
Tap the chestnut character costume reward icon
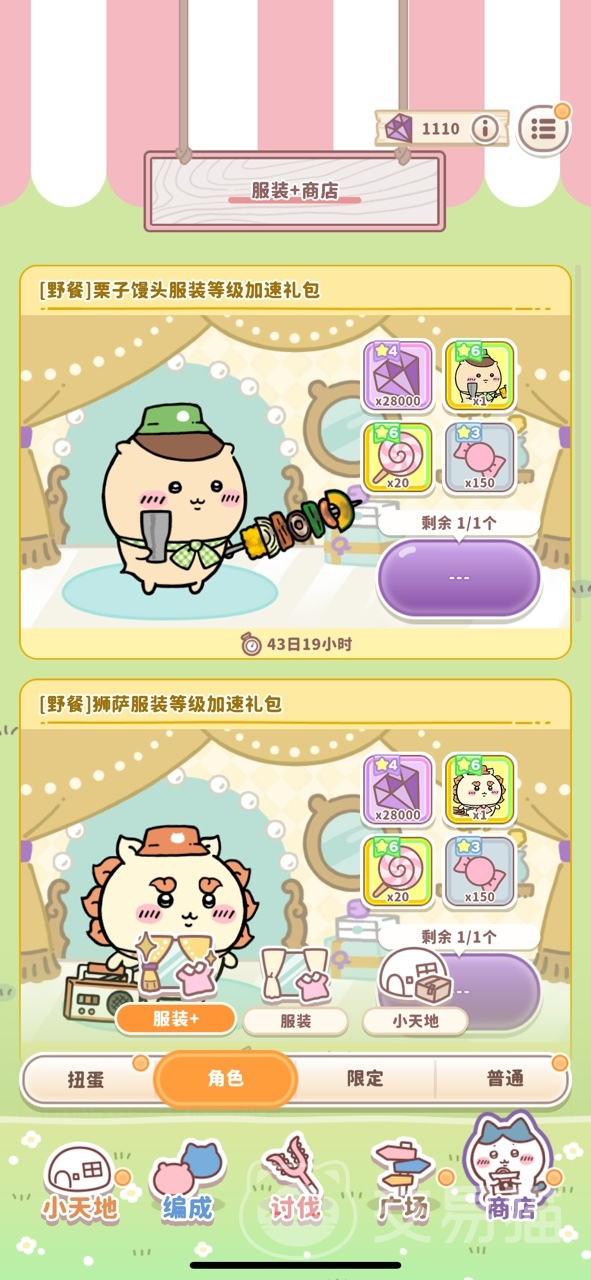coord(479,376)
